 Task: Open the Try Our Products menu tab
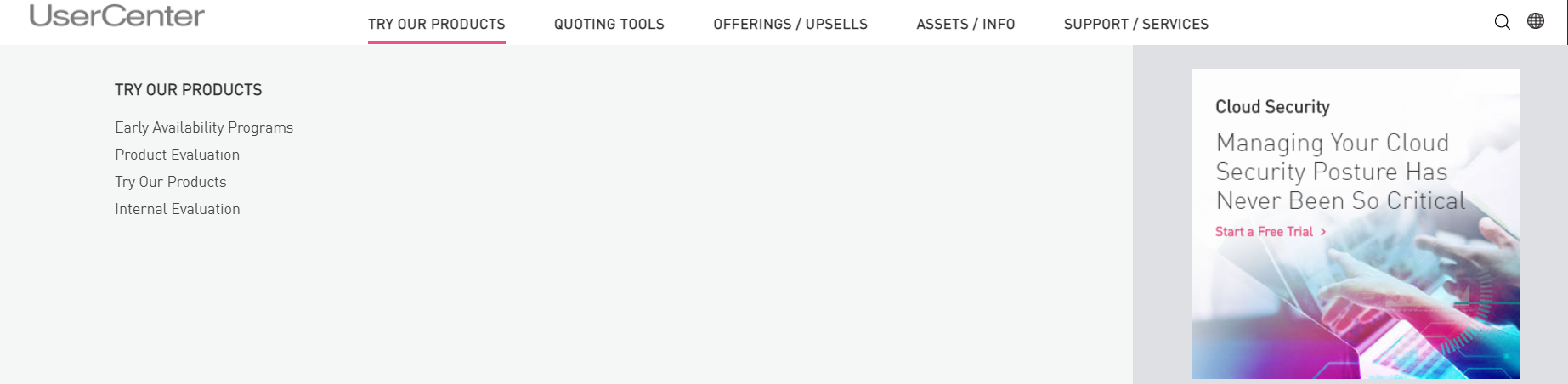(x=437, y=24)
